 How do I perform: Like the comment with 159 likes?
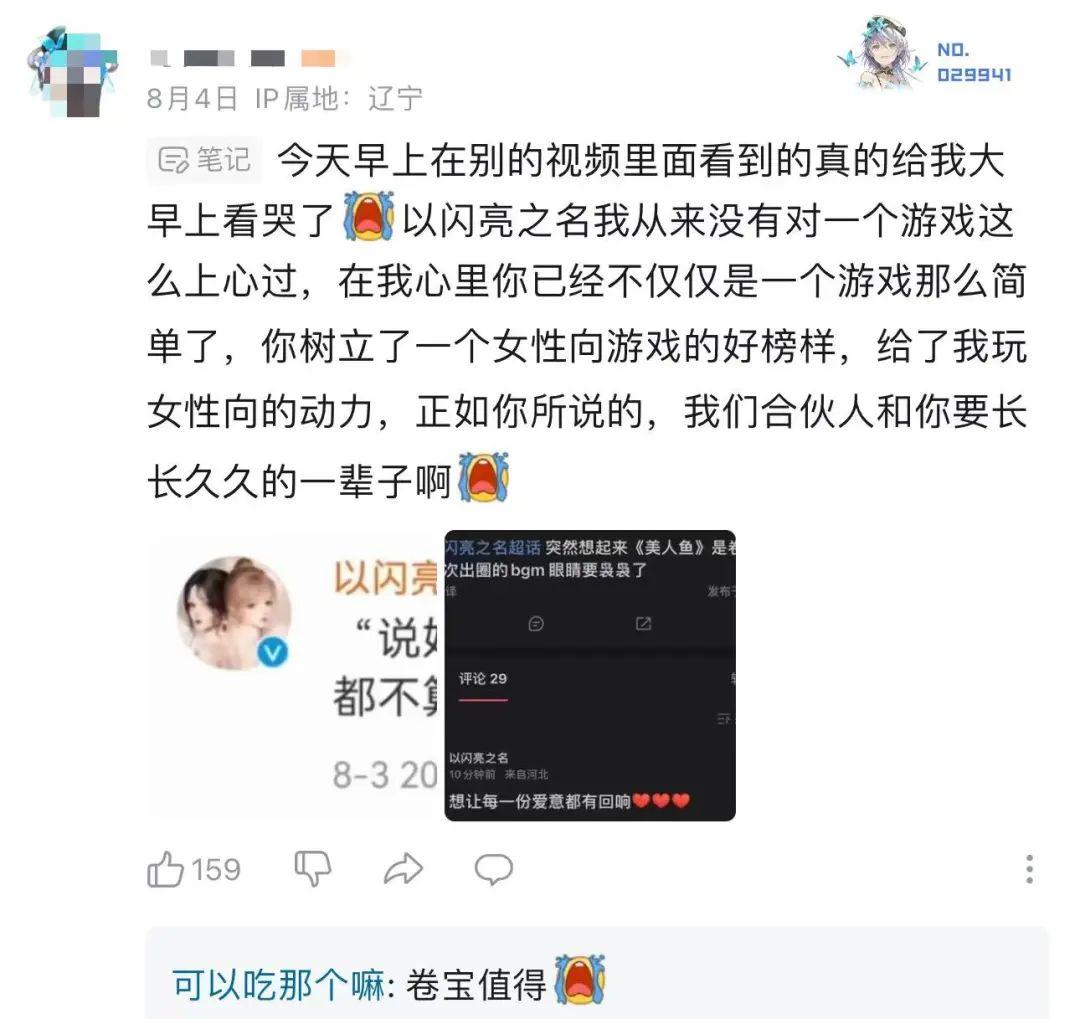point(165,869)
